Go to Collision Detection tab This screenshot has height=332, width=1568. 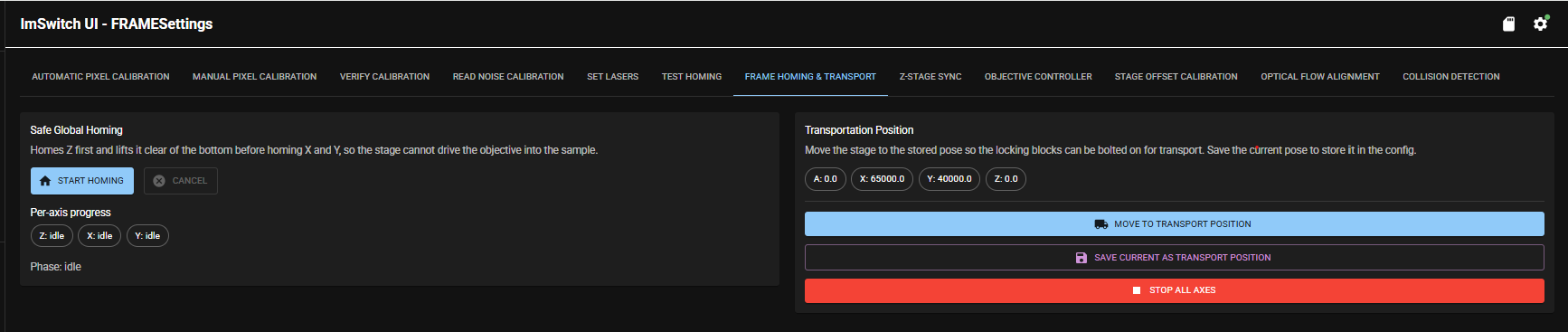1451,77
